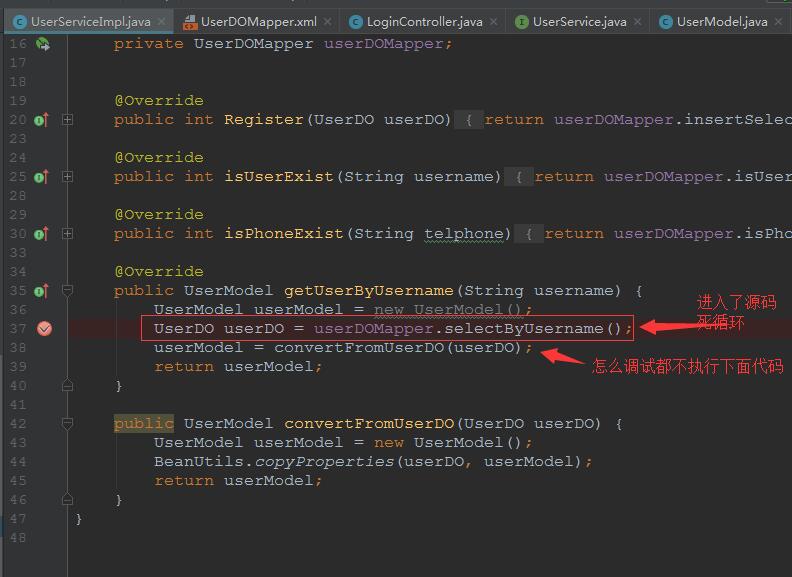Click 'isPhoneExist' method name on line 30
Viewport: 792px width, 577px height.
pos(284,234)
